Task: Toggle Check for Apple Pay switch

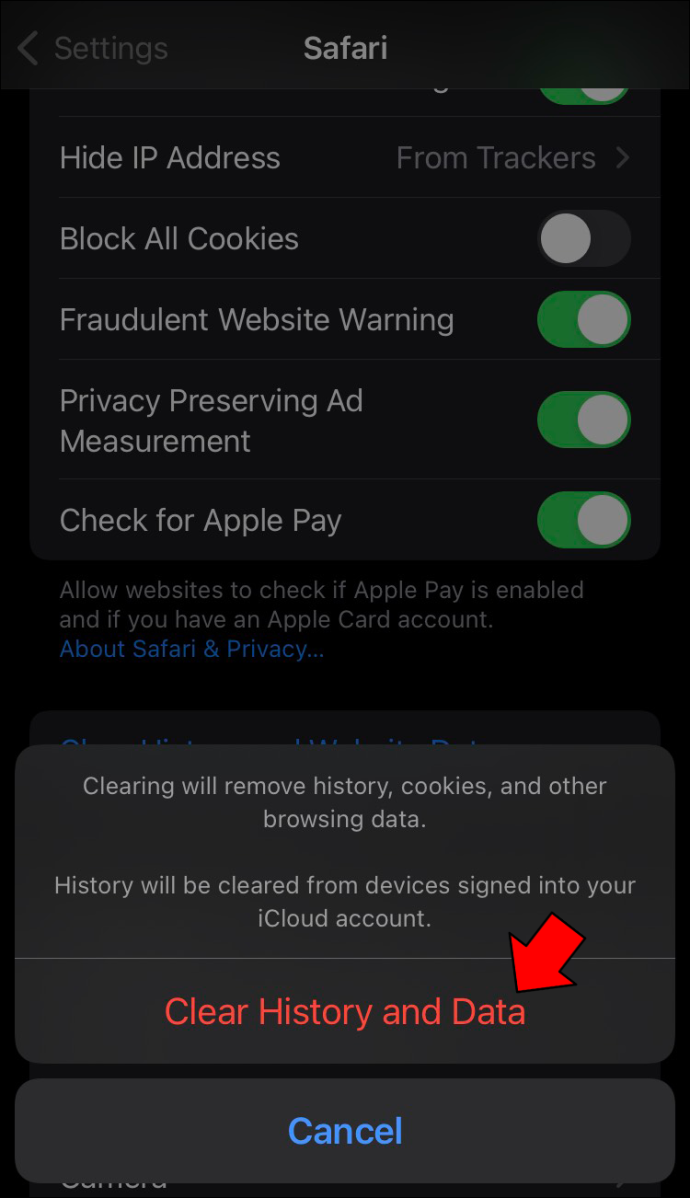Action: pyautogui.click(x=584, y=520)
